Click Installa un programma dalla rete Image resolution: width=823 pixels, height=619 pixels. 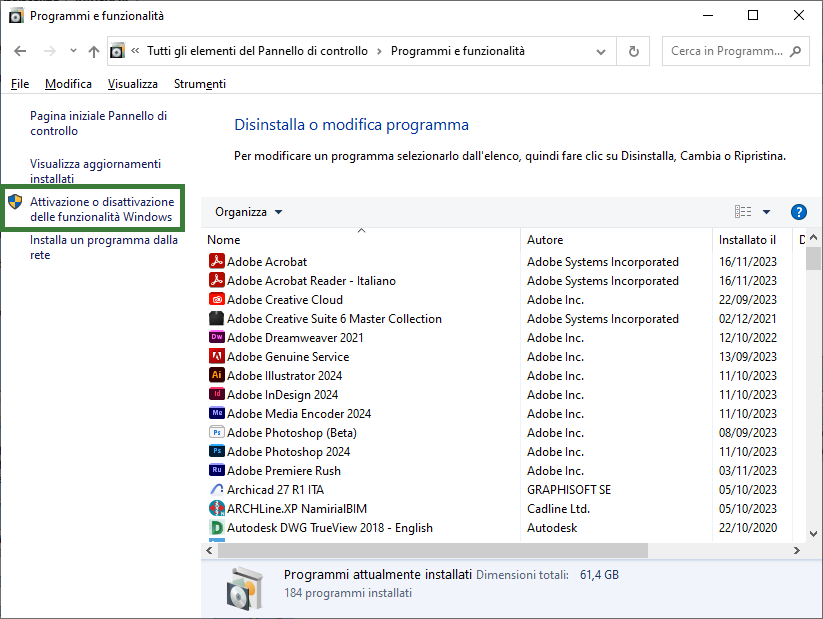click(x=103, y=247)
